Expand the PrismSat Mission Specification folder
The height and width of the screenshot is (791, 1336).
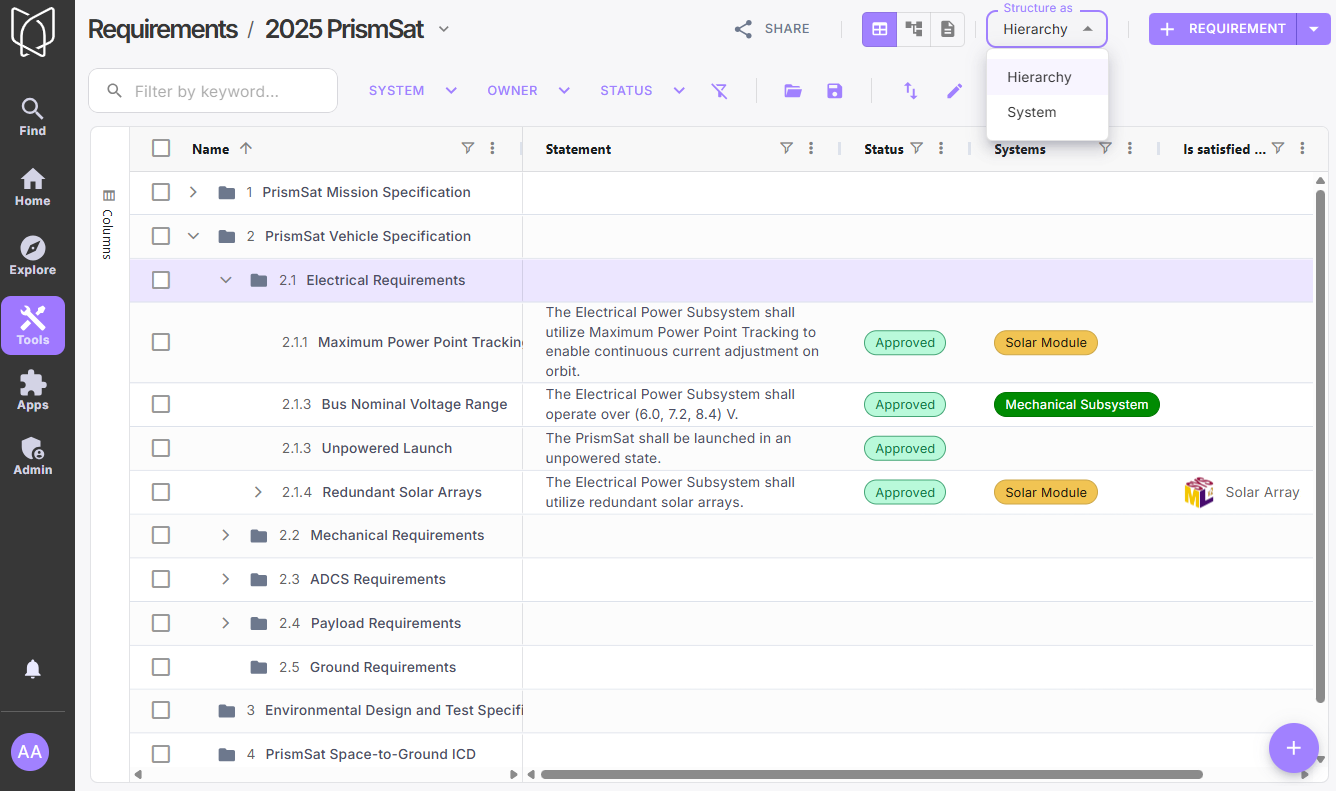[193, 192]
